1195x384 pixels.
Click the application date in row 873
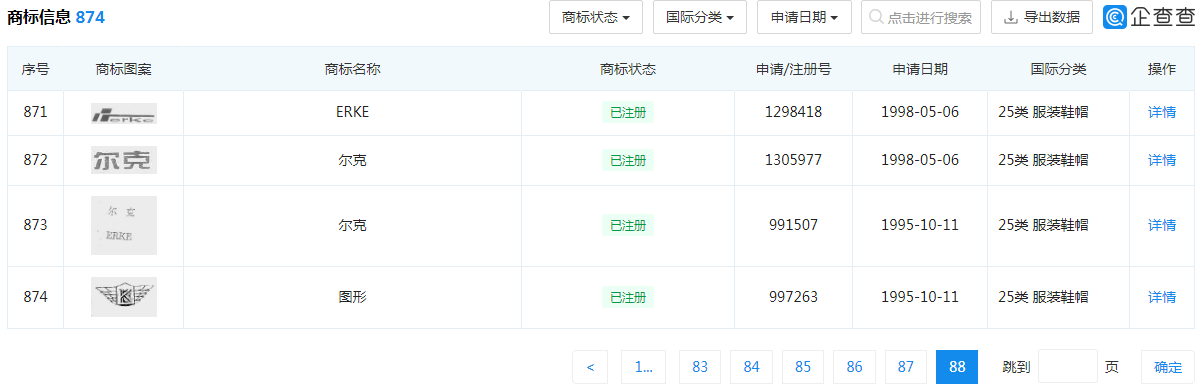[920, 226]
